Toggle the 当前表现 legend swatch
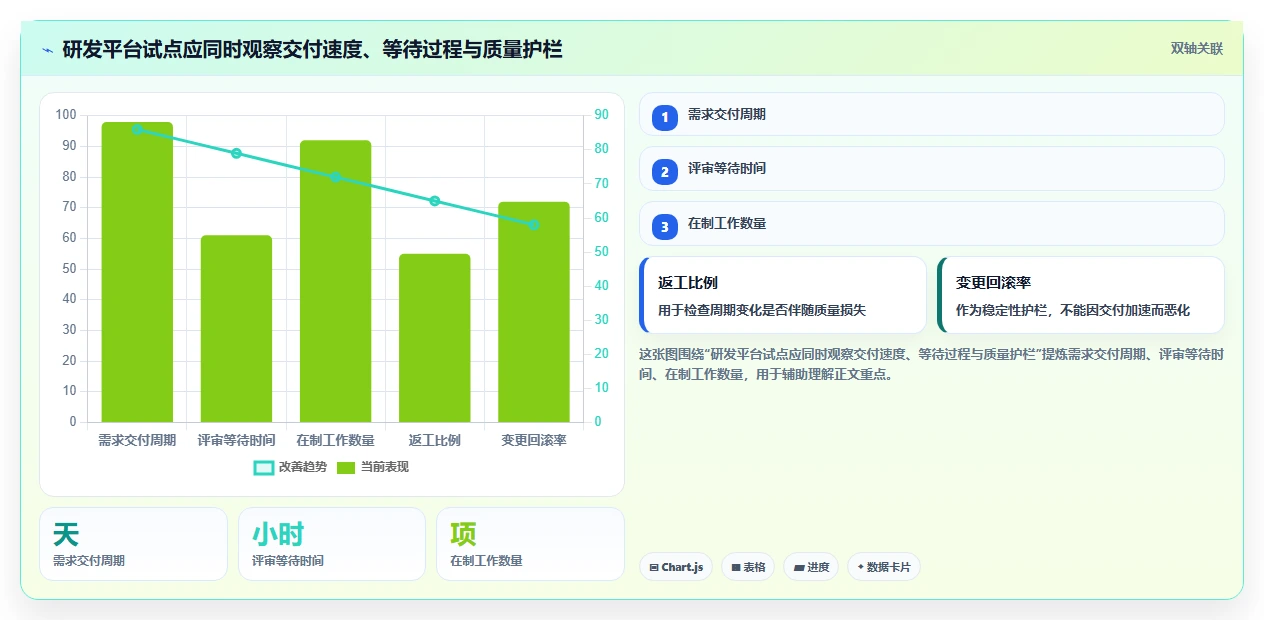The height and width of the screenshot is (620, 1264). 346,467
